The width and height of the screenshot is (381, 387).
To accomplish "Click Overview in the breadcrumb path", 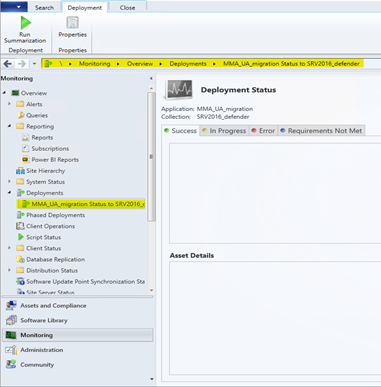I will [x=140, y=64].
